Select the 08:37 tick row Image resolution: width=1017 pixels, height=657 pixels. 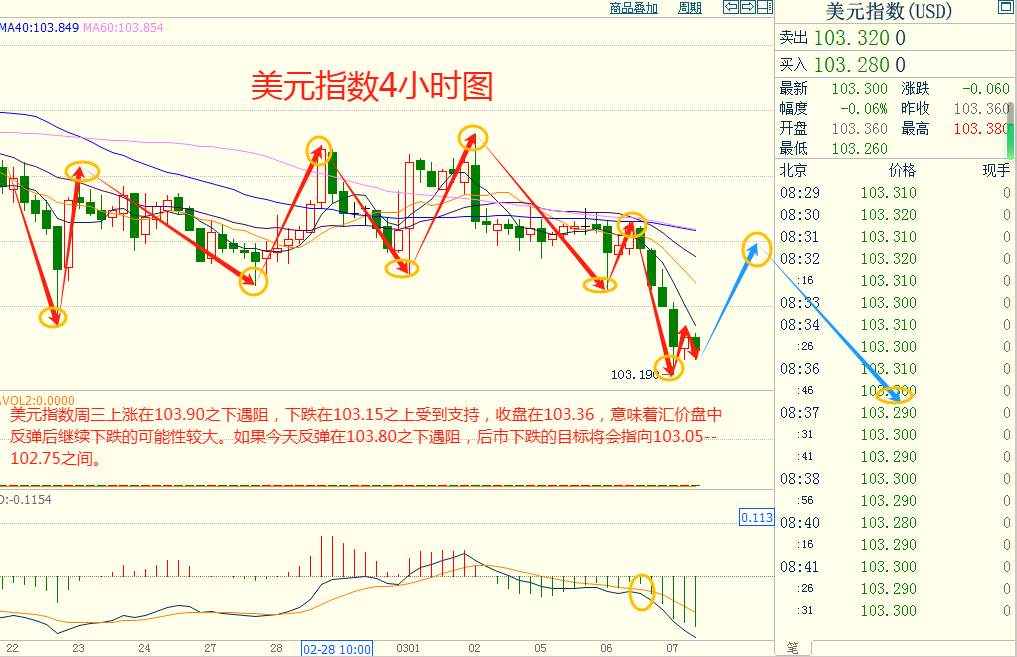click(895, 412)
